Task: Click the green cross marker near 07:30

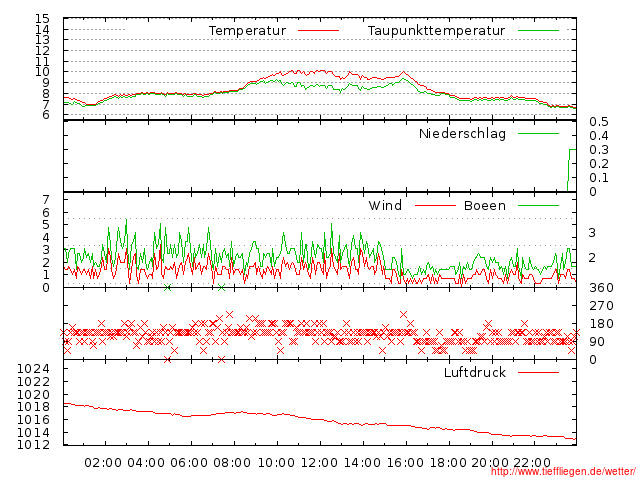Action: (x=221, y=288)
